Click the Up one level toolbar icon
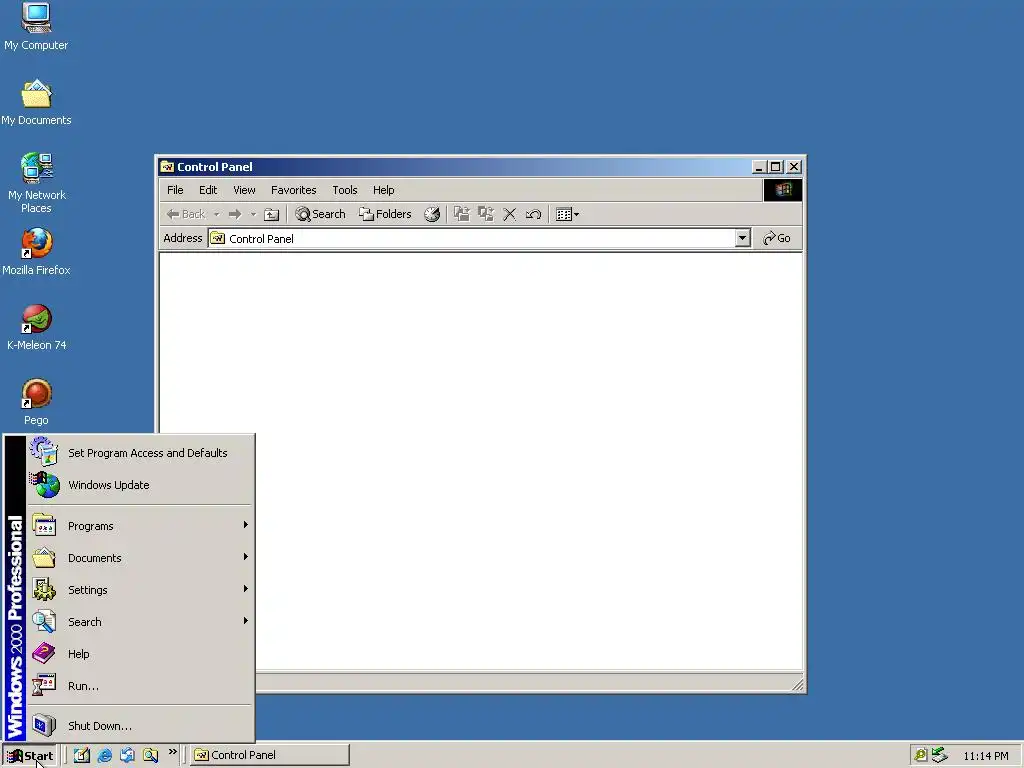This screenshot has height=768, width=1024. point(272,214)
